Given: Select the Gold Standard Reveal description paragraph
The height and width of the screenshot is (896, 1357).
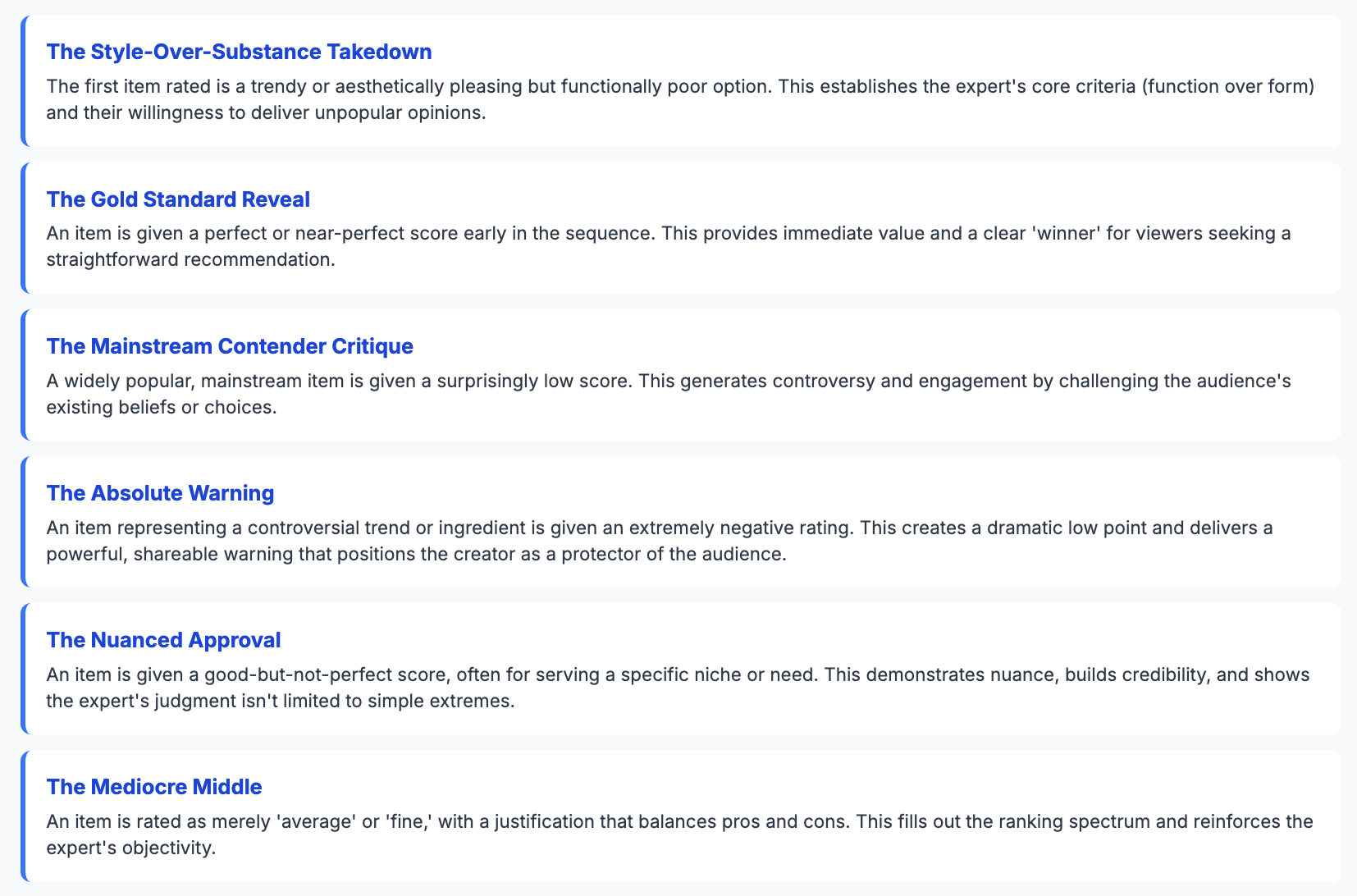Looking at the screenshot, I should click(x=669, y=246).
